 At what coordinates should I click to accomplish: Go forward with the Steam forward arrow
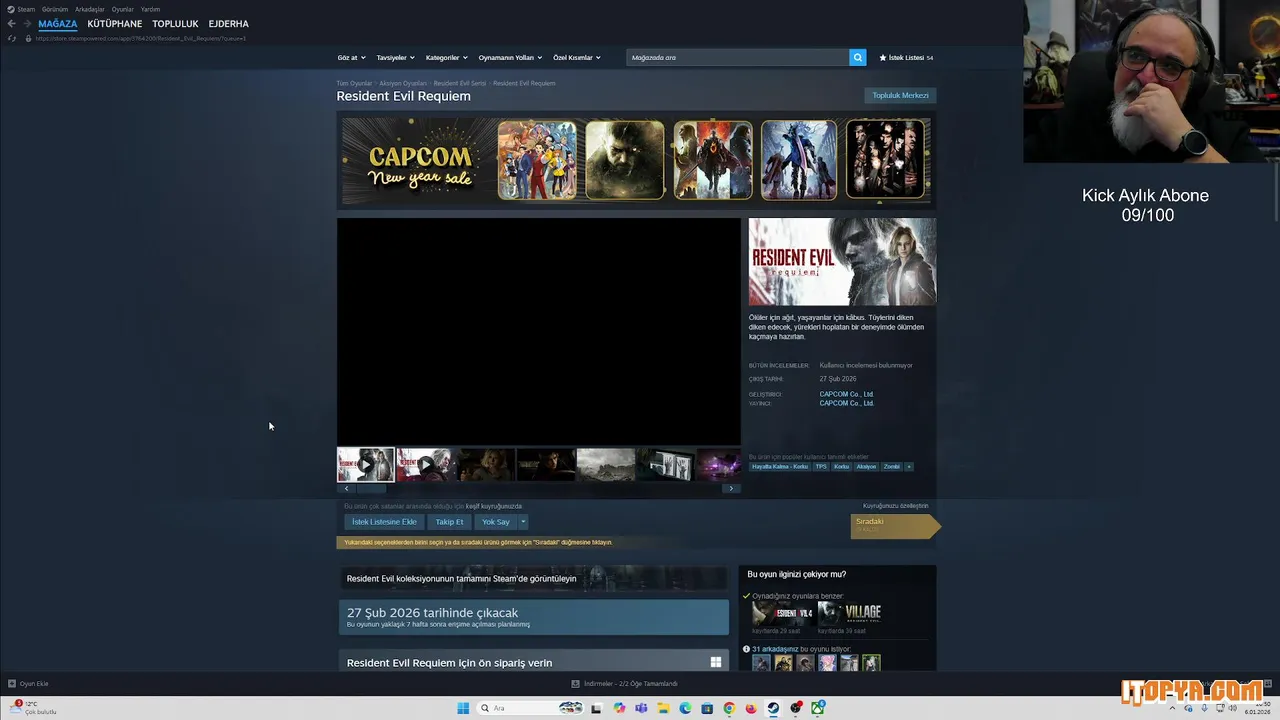(x=27, y=24)
